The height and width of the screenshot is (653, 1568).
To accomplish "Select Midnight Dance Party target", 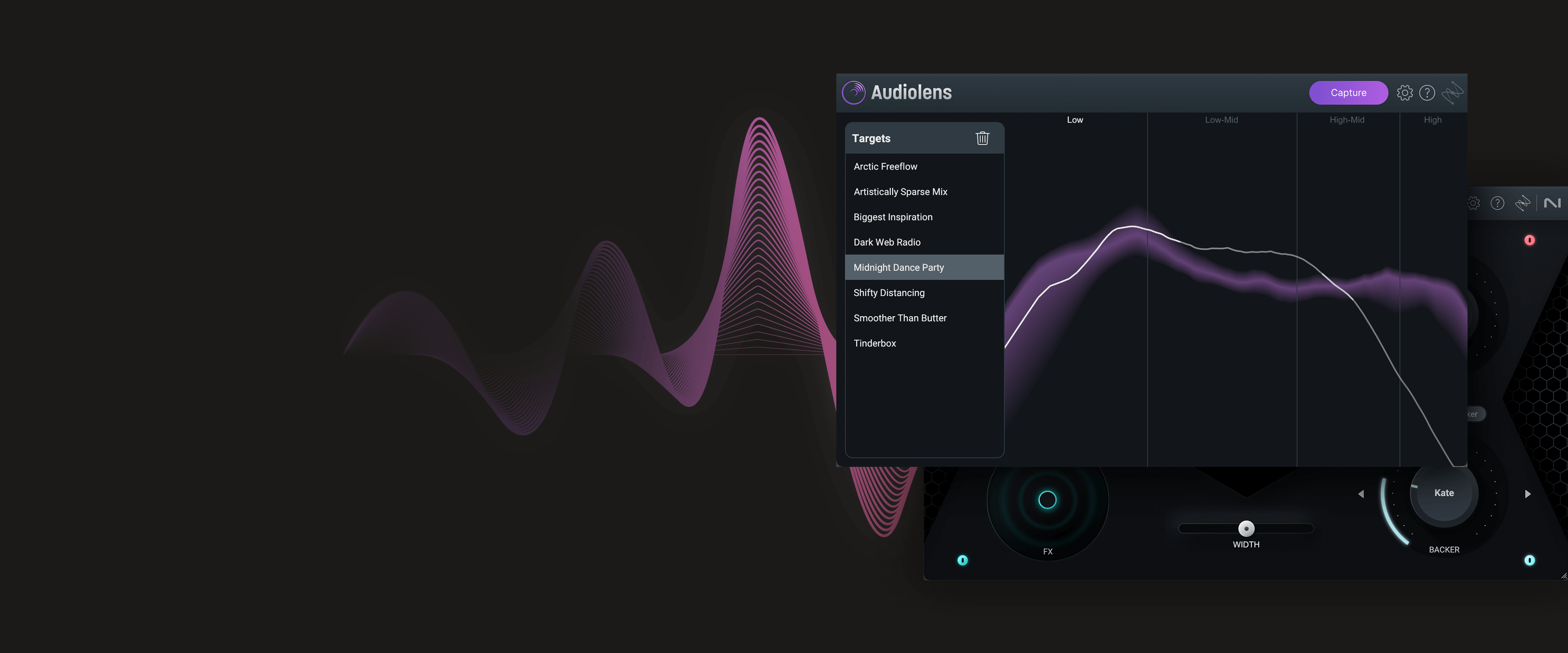I will click(924, 267).
